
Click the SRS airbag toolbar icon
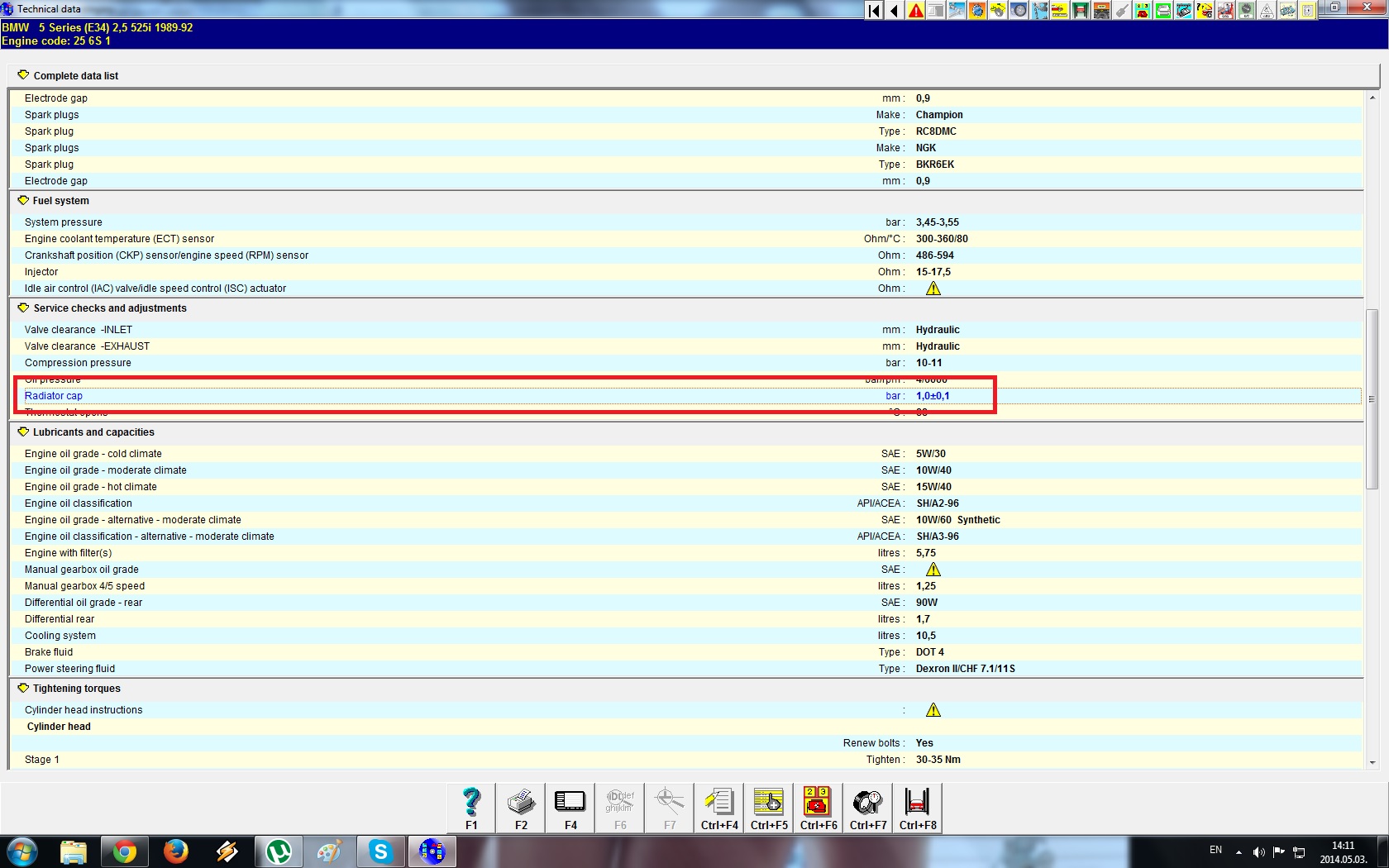pyautogui.click(x=1225, y=10)
